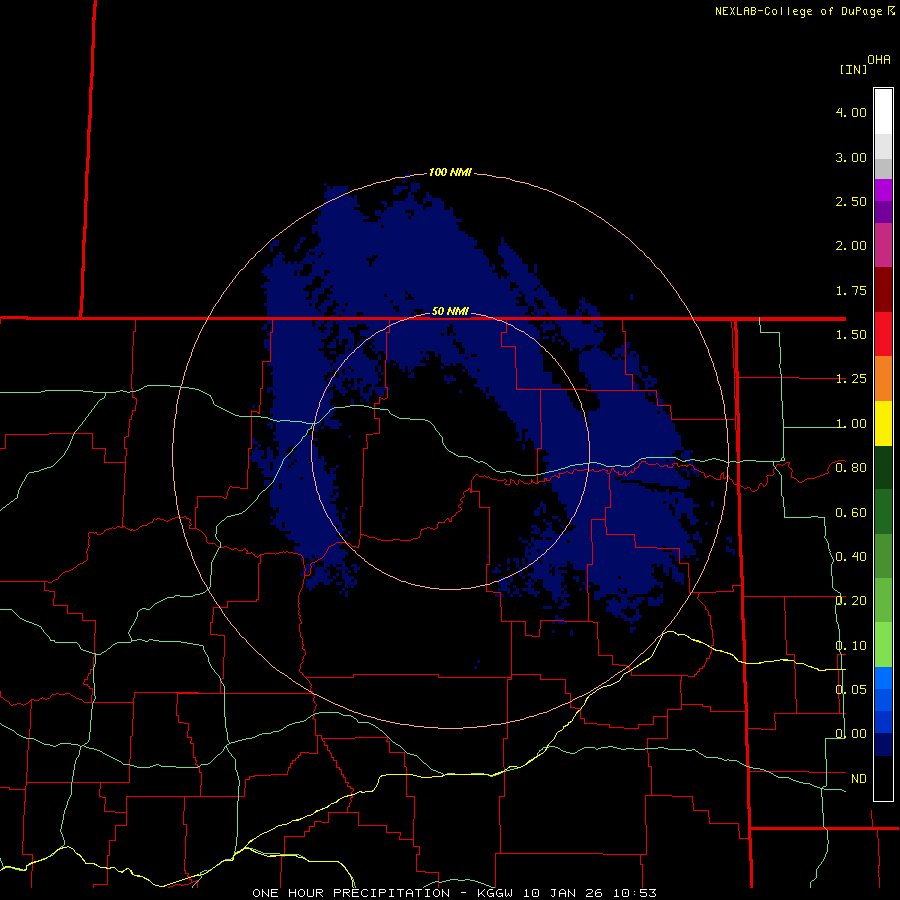The height and width of the screenshot is (900, 900).
Task: Click the 0.20 legend value
Action: 851,601
